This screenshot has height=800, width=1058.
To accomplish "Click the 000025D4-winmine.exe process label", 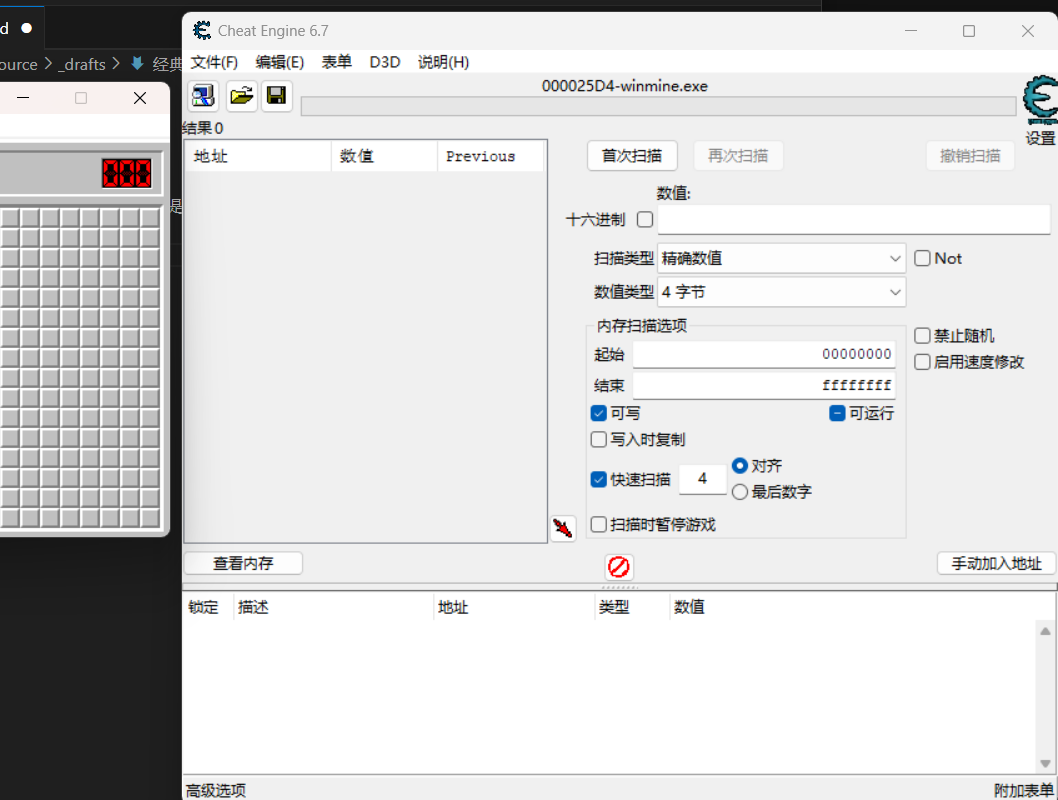I will pyautogui.click(x=625, y=86).
